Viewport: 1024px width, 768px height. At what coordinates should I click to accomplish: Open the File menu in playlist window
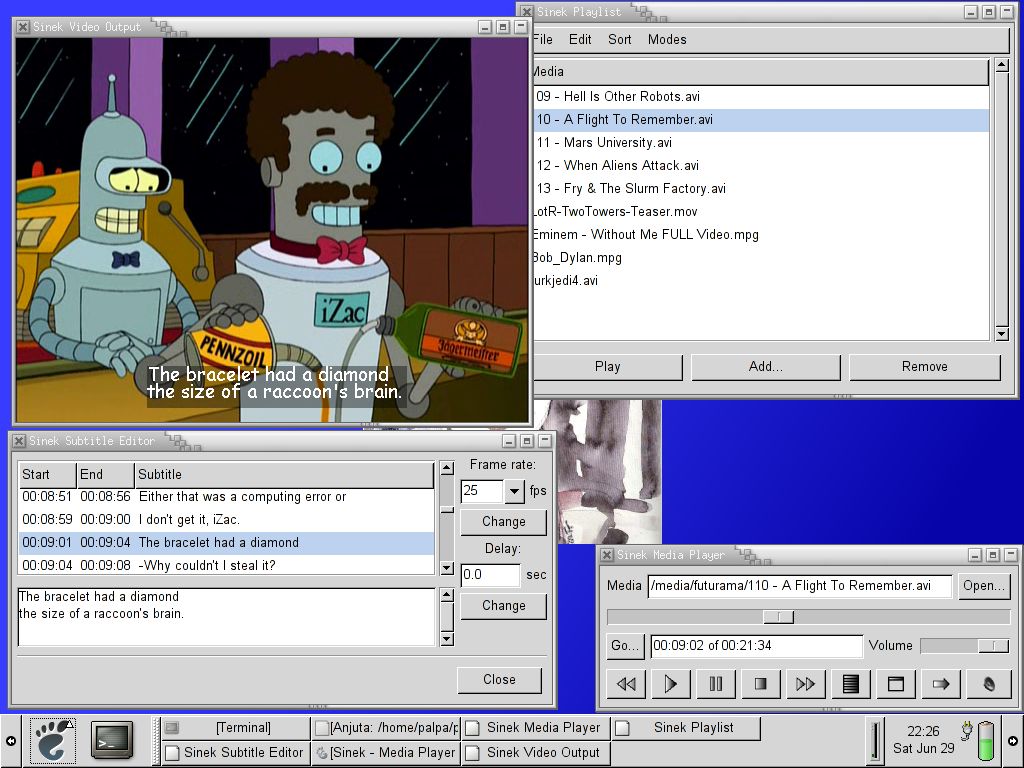pos(543,40)
